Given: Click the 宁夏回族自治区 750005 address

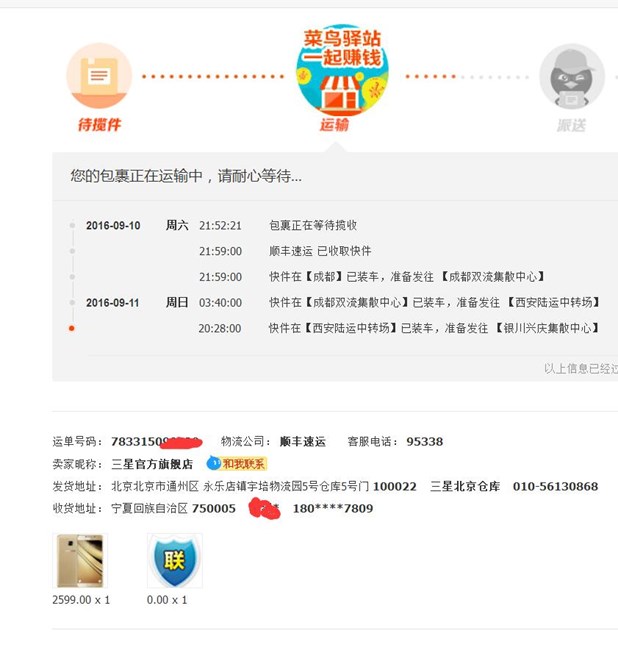Looking at the screenshot, I should click(x=173, y=508).
